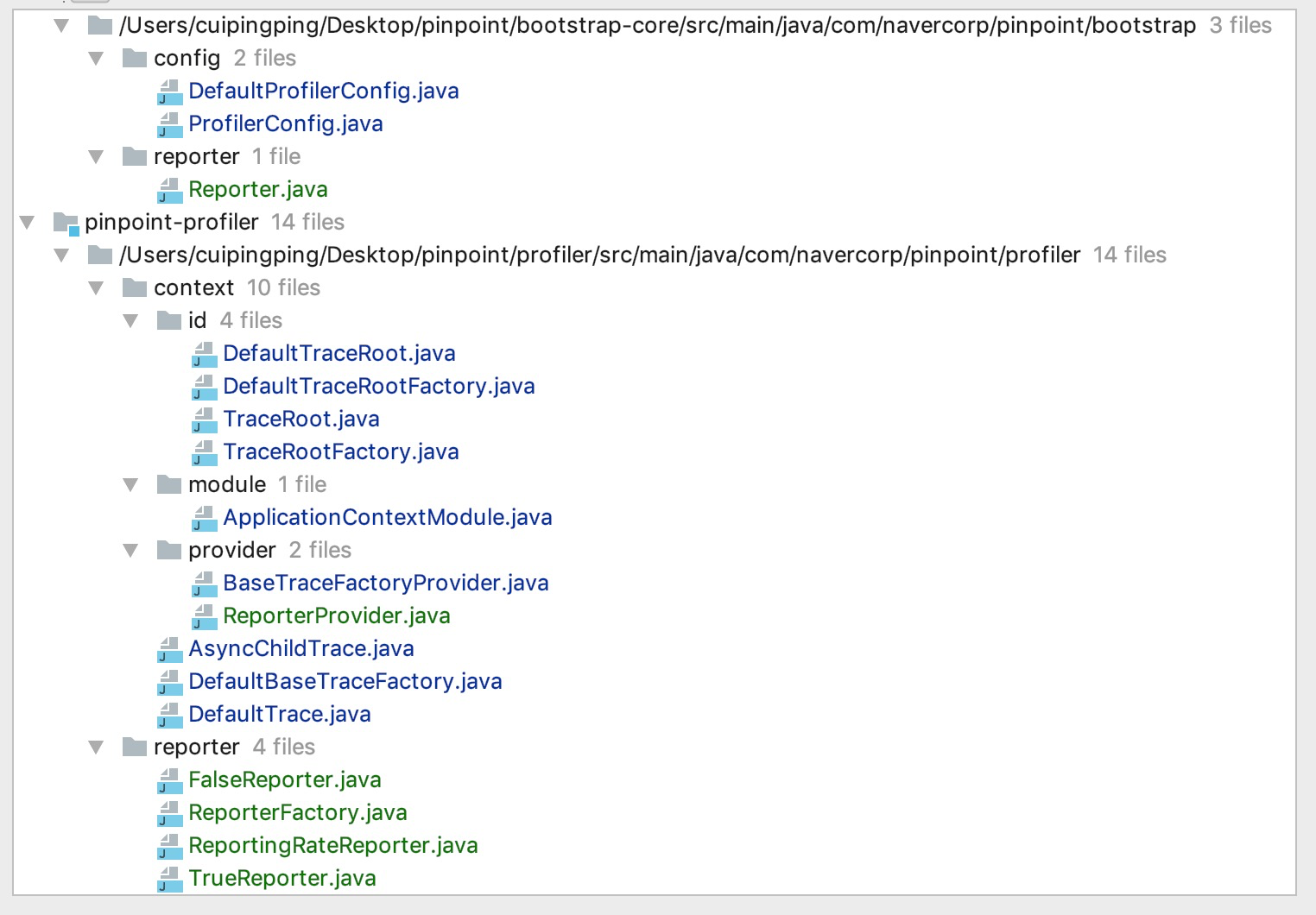Select AsyncChildTrace.java file name
This screenshot has width=1316, height=915.
(x=301, y=648)
